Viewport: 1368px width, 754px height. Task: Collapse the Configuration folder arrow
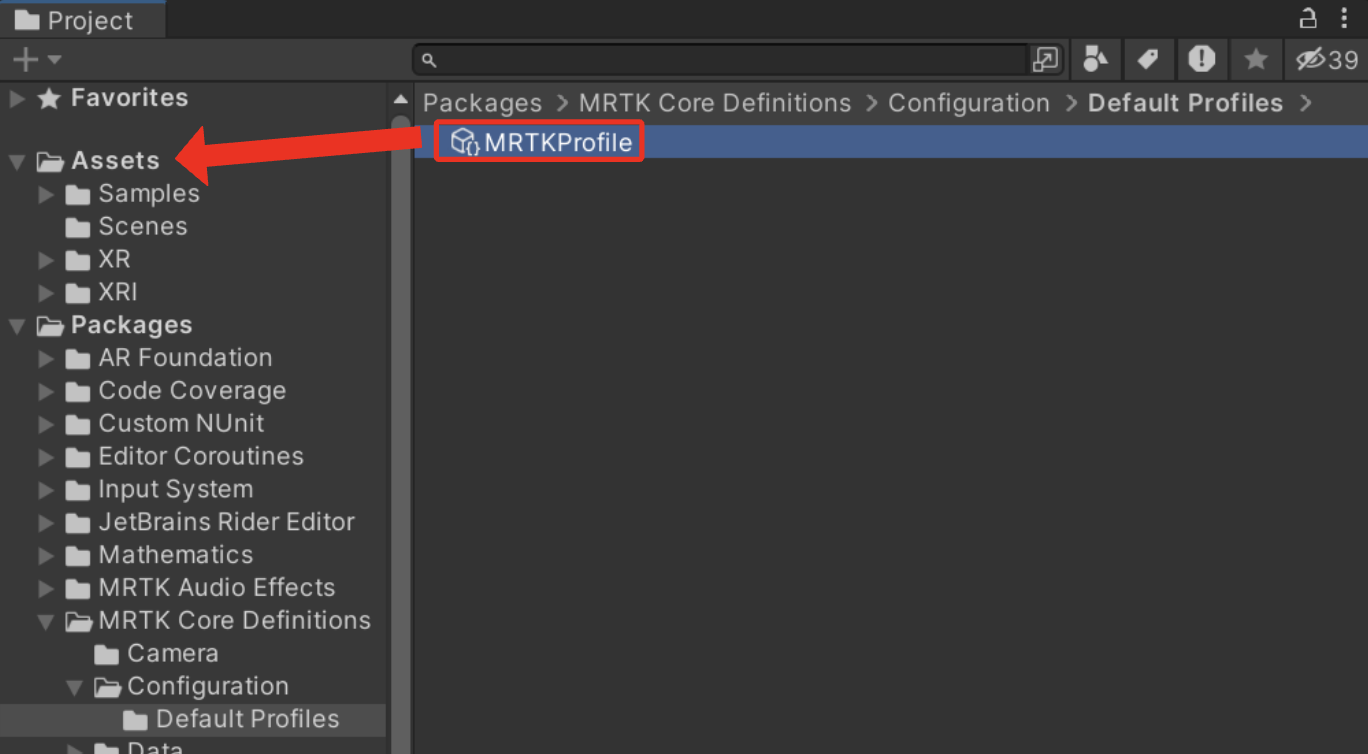pos(75,687)
